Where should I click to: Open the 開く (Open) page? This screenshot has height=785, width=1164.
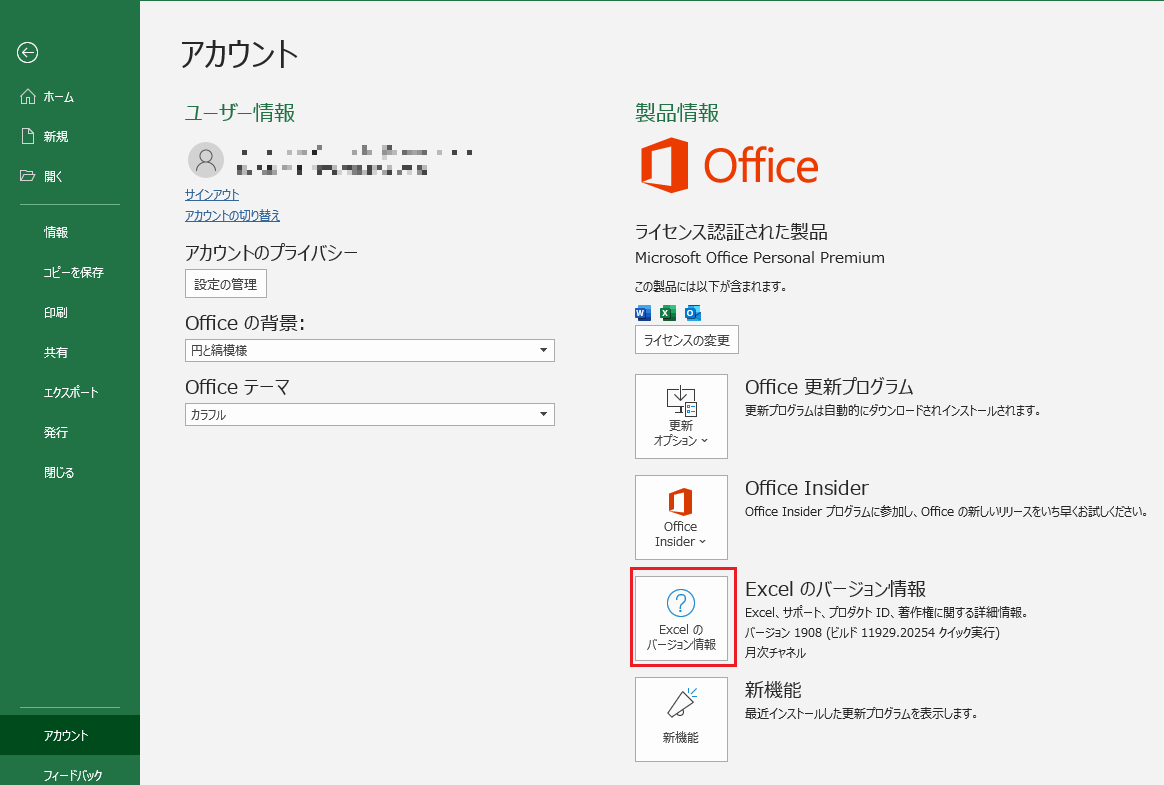click(x=53, y=176)
